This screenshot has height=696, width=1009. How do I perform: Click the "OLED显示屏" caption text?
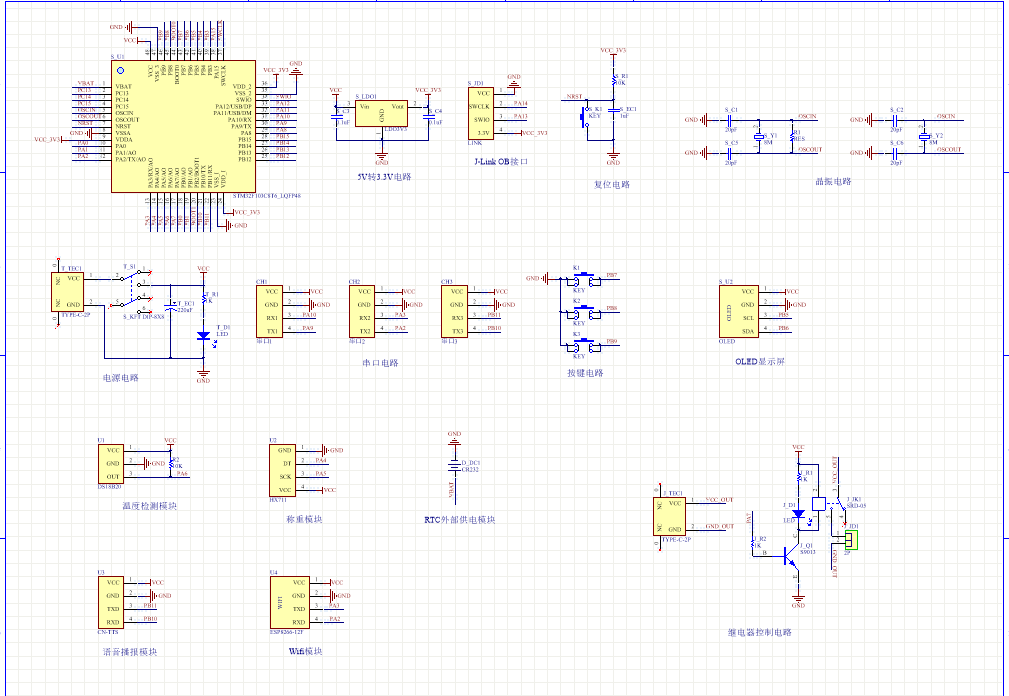click(759, 362)
